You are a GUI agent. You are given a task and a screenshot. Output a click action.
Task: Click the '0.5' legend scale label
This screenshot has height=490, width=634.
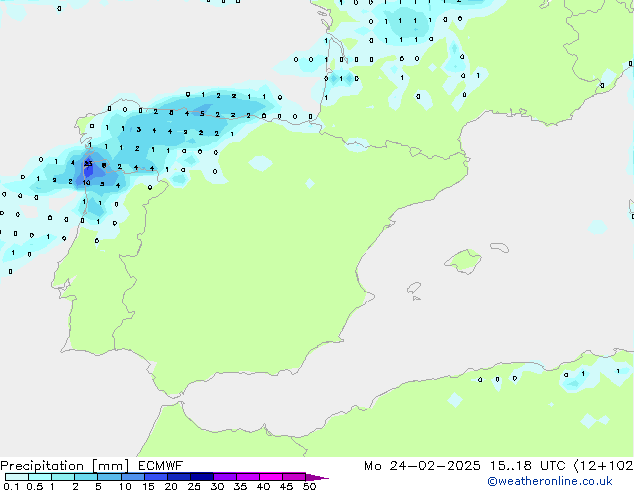pos(34,486)
